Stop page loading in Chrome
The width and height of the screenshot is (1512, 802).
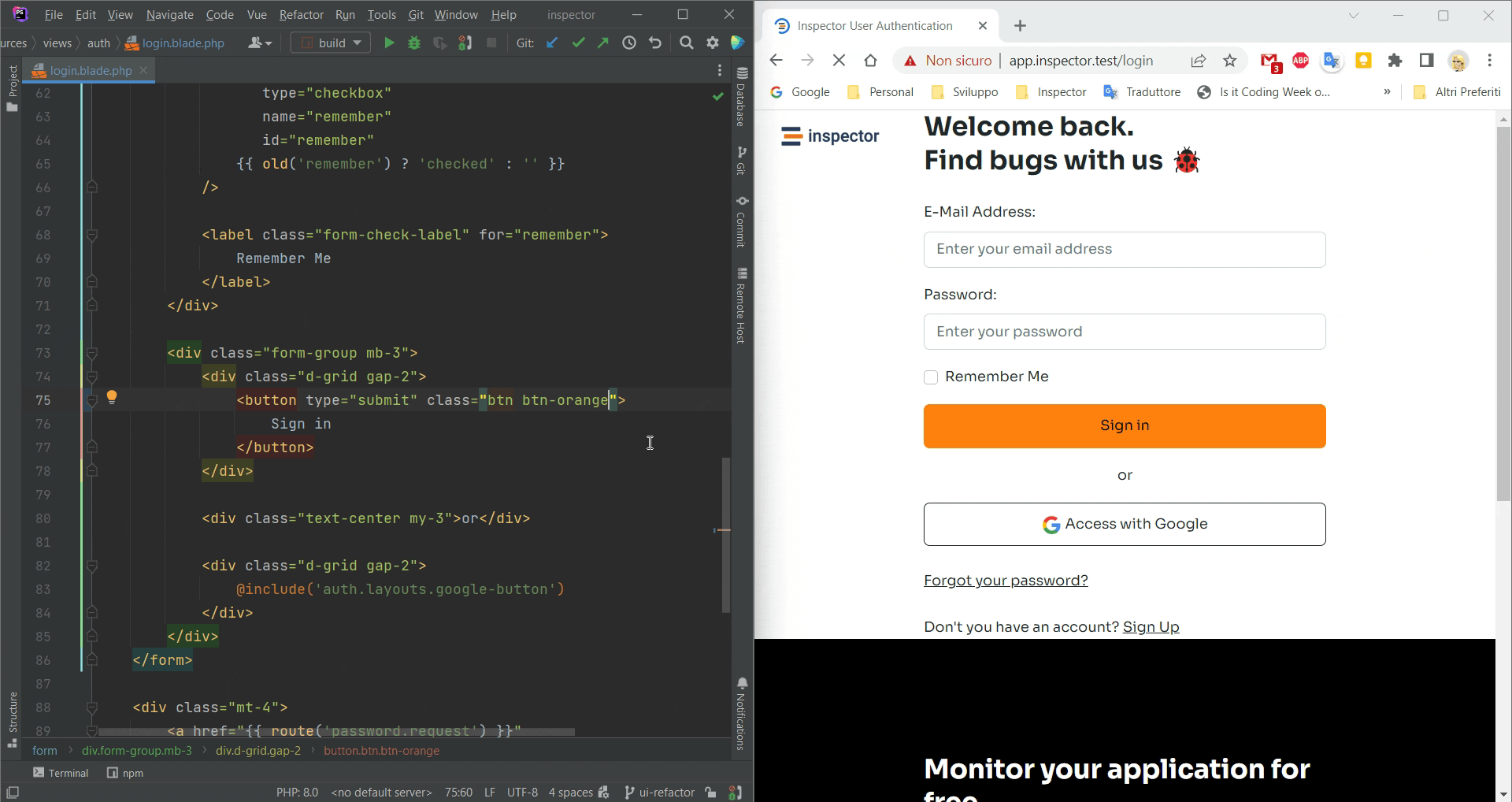click(x=839, y=61)
